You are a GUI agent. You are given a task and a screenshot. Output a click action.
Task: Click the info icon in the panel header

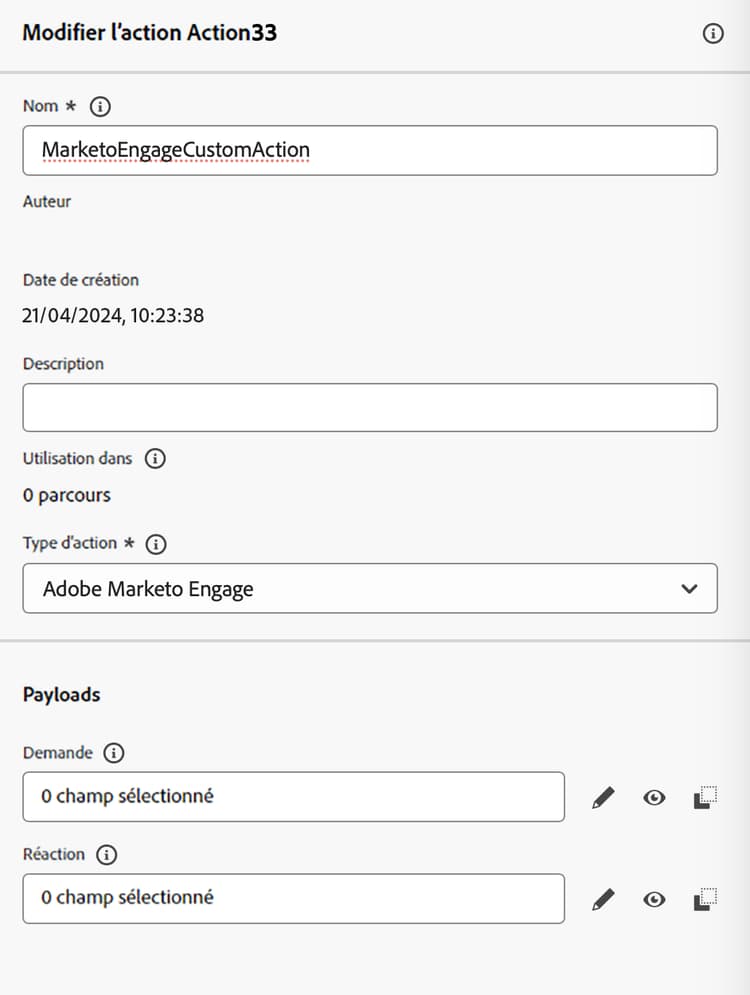(x=713, y=33)
